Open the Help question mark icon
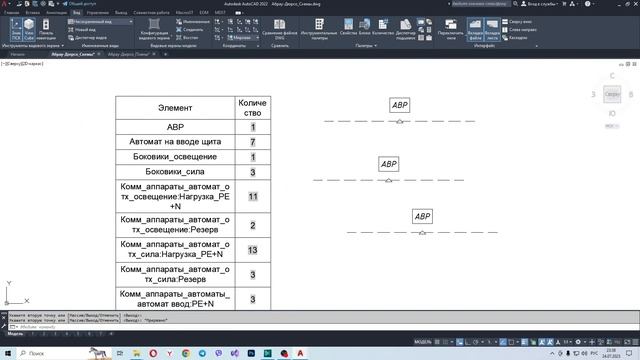This screenshot has width=640, height=360. pyautogui.click(x=587, y=4)
